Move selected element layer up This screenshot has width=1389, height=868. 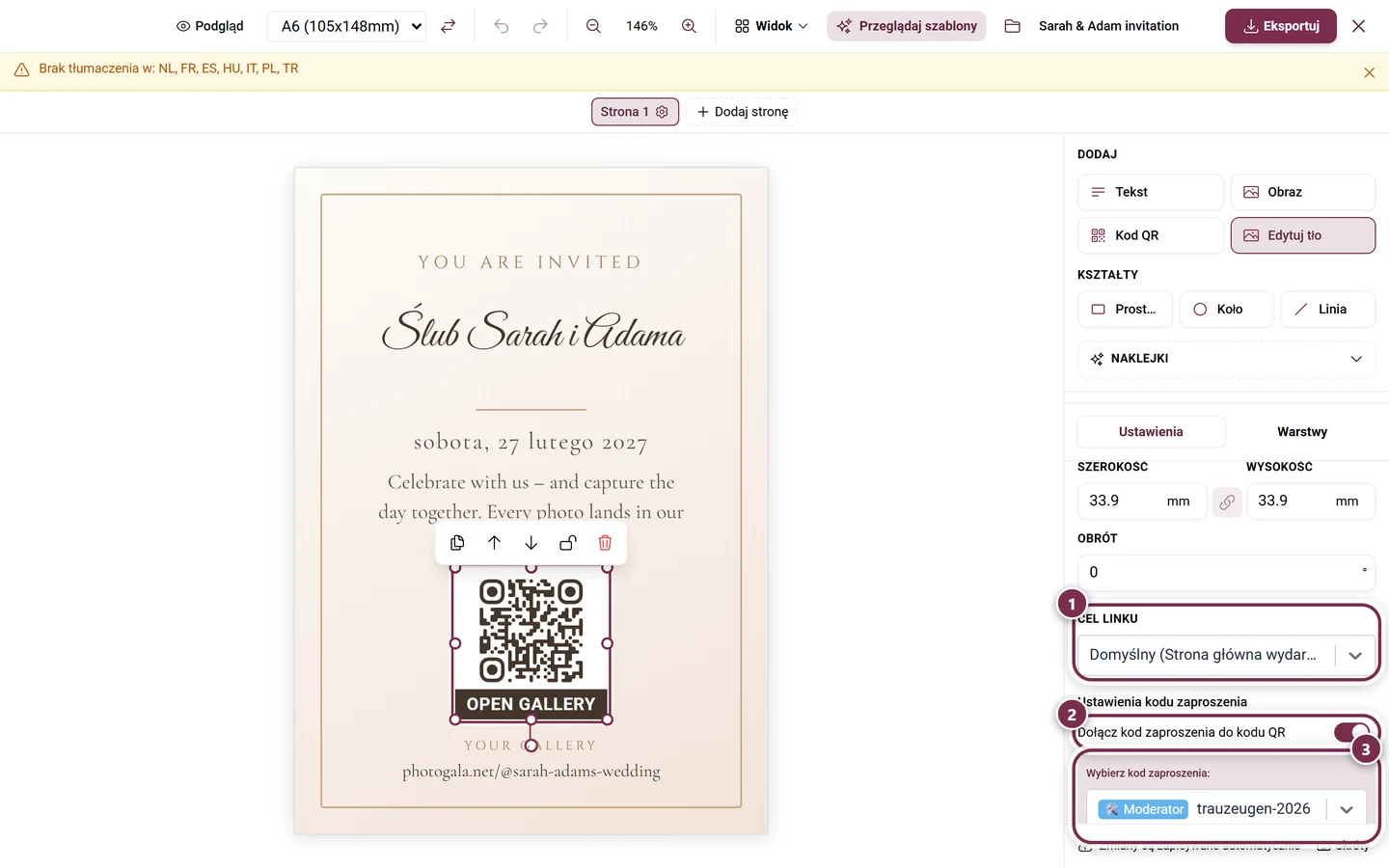pyautogui.click(x=494, y=543)
